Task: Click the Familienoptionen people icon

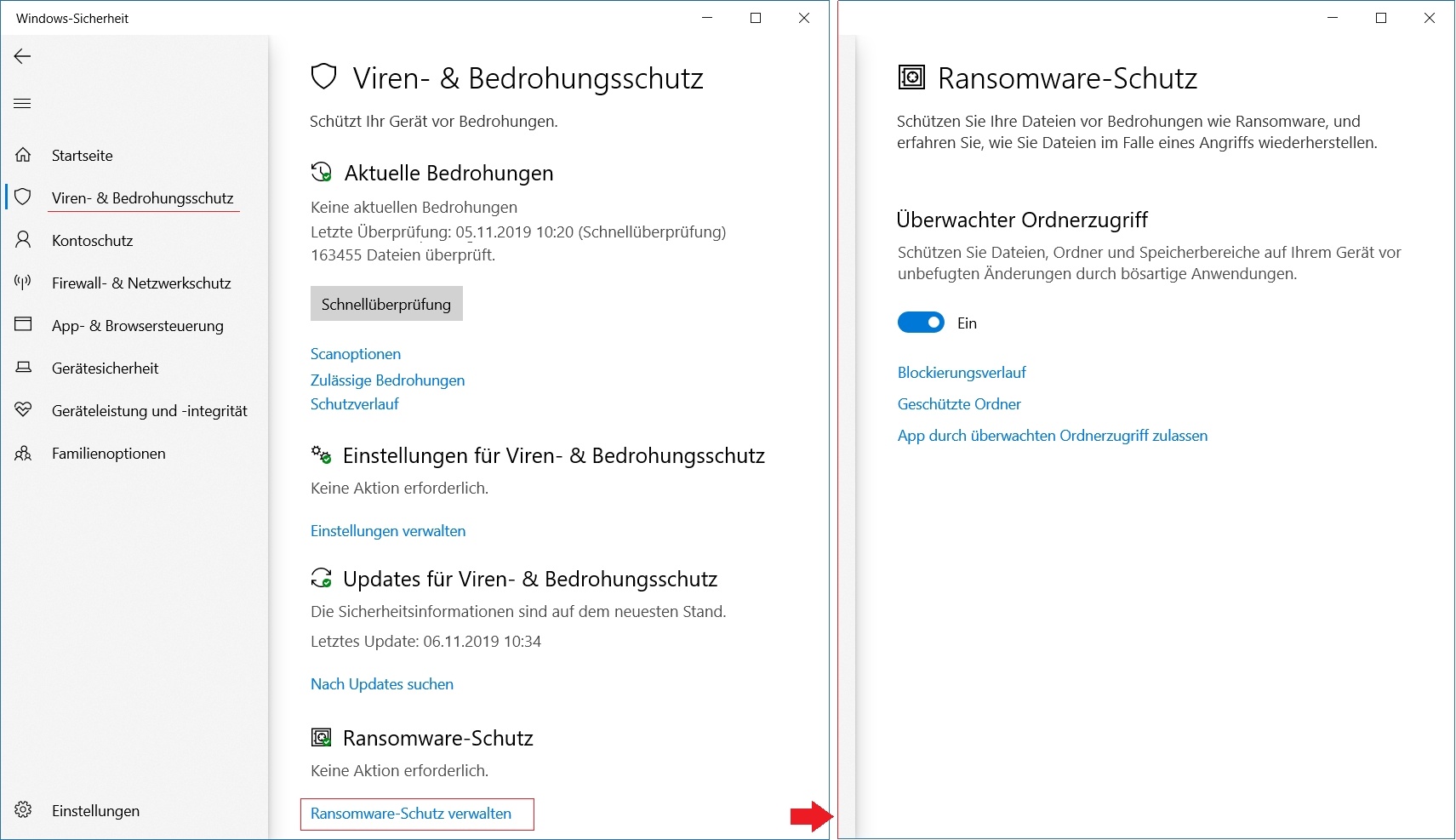Action: click(23, 453)
